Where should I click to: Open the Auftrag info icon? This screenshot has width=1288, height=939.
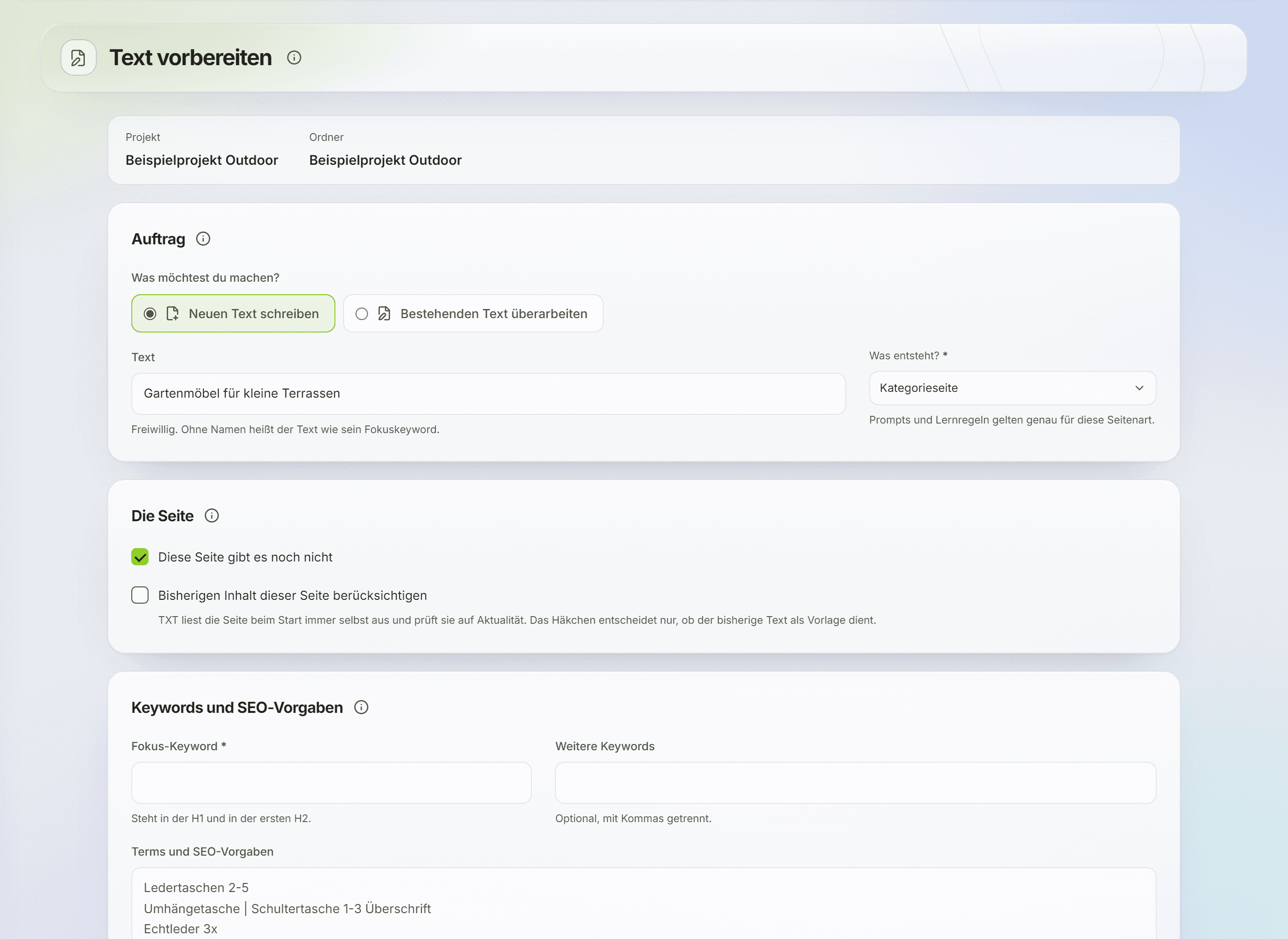pyautogui.click(x=203, y=239)
